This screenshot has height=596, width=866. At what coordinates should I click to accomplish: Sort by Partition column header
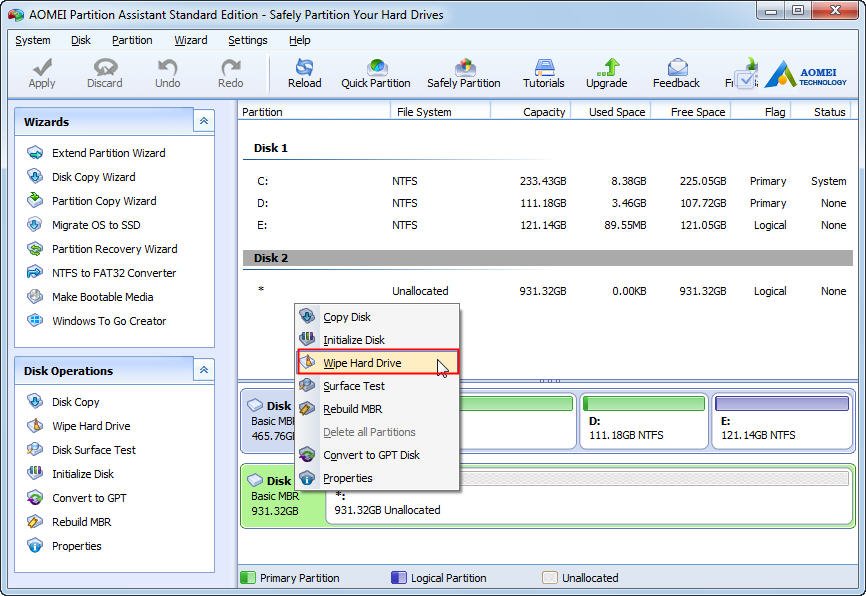314,112
